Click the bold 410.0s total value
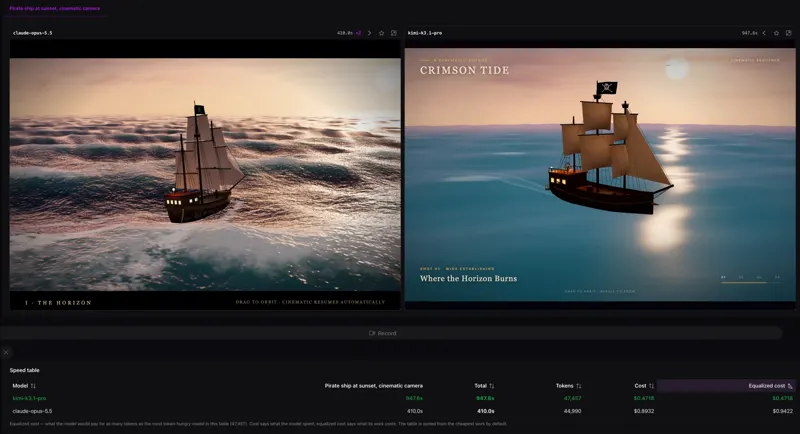The width and height of the screenshot is (800, 434). [486, 411]
